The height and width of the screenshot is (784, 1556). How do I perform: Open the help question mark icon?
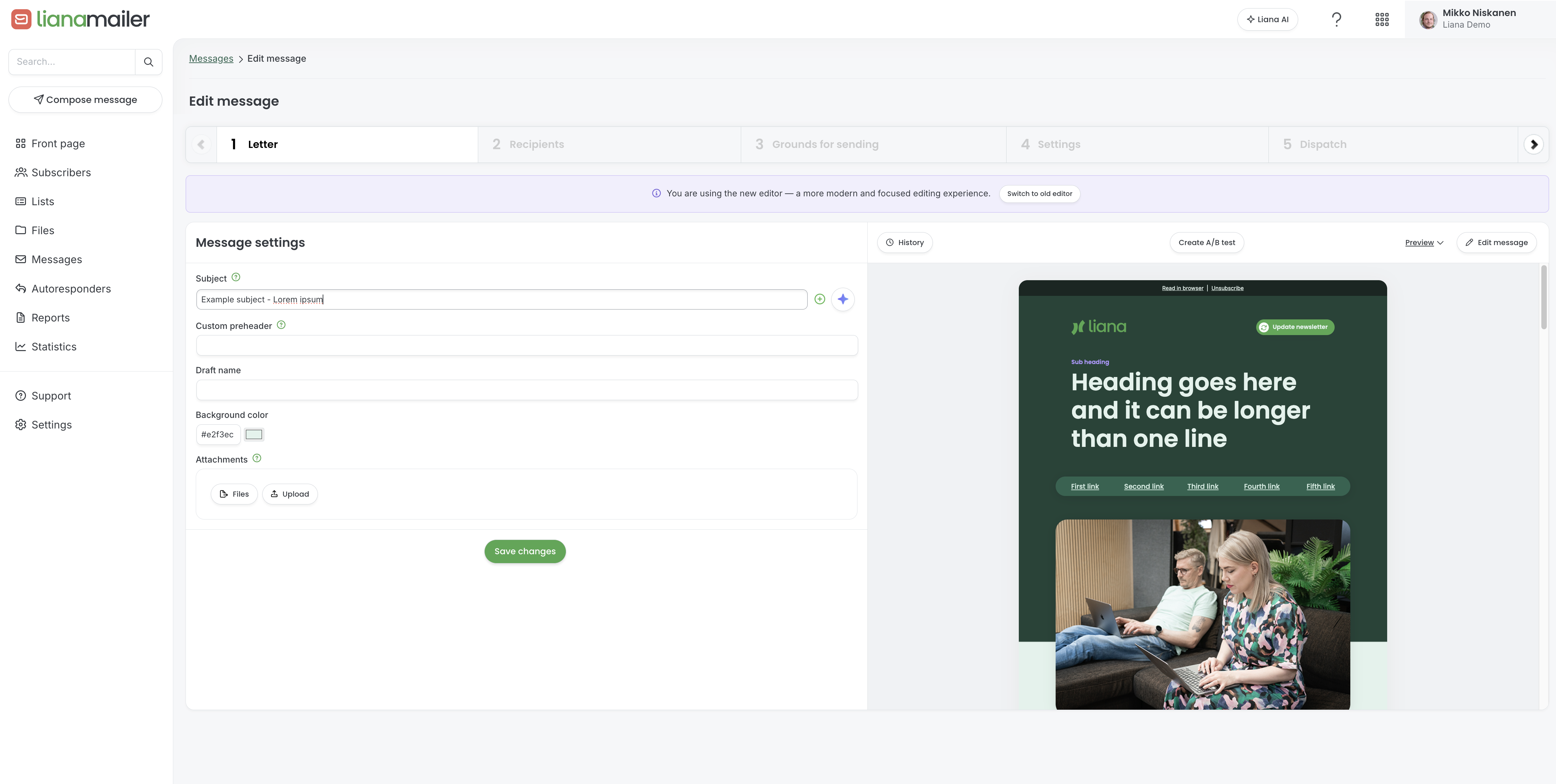tap(1336, 19)
